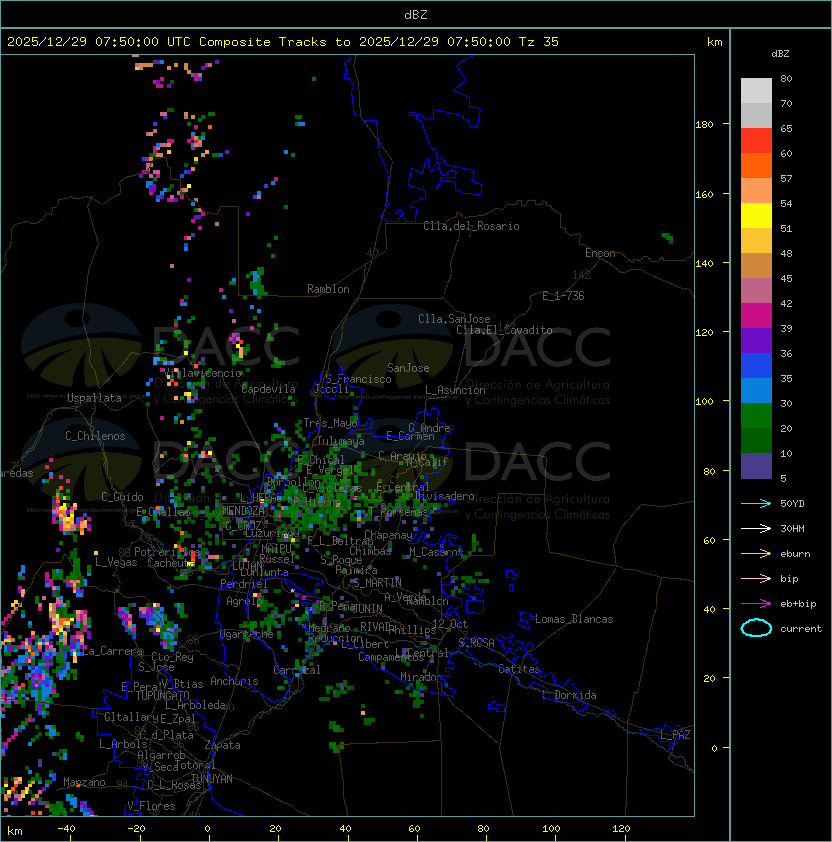Click the 'Ugarteche' map label
The image size is (832, 842).
point(247,635)
